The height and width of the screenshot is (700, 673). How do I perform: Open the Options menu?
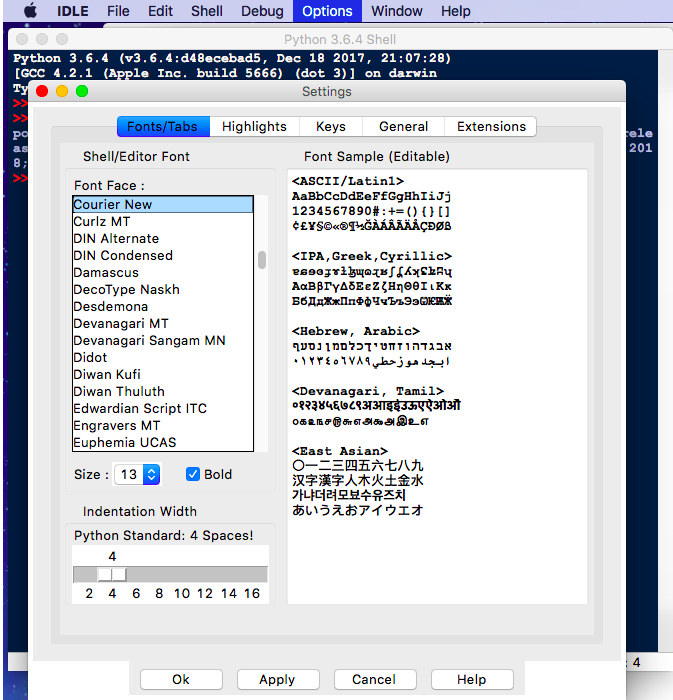327,11
